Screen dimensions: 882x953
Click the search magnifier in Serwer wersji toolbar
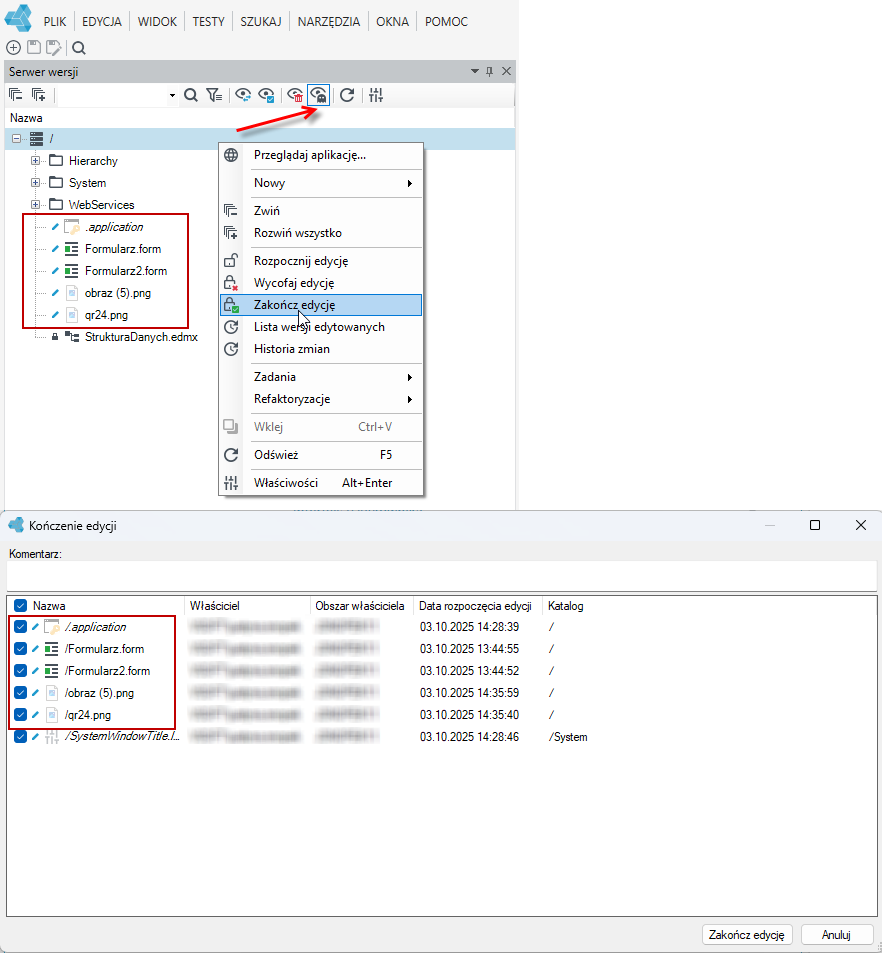click(191, 95)
